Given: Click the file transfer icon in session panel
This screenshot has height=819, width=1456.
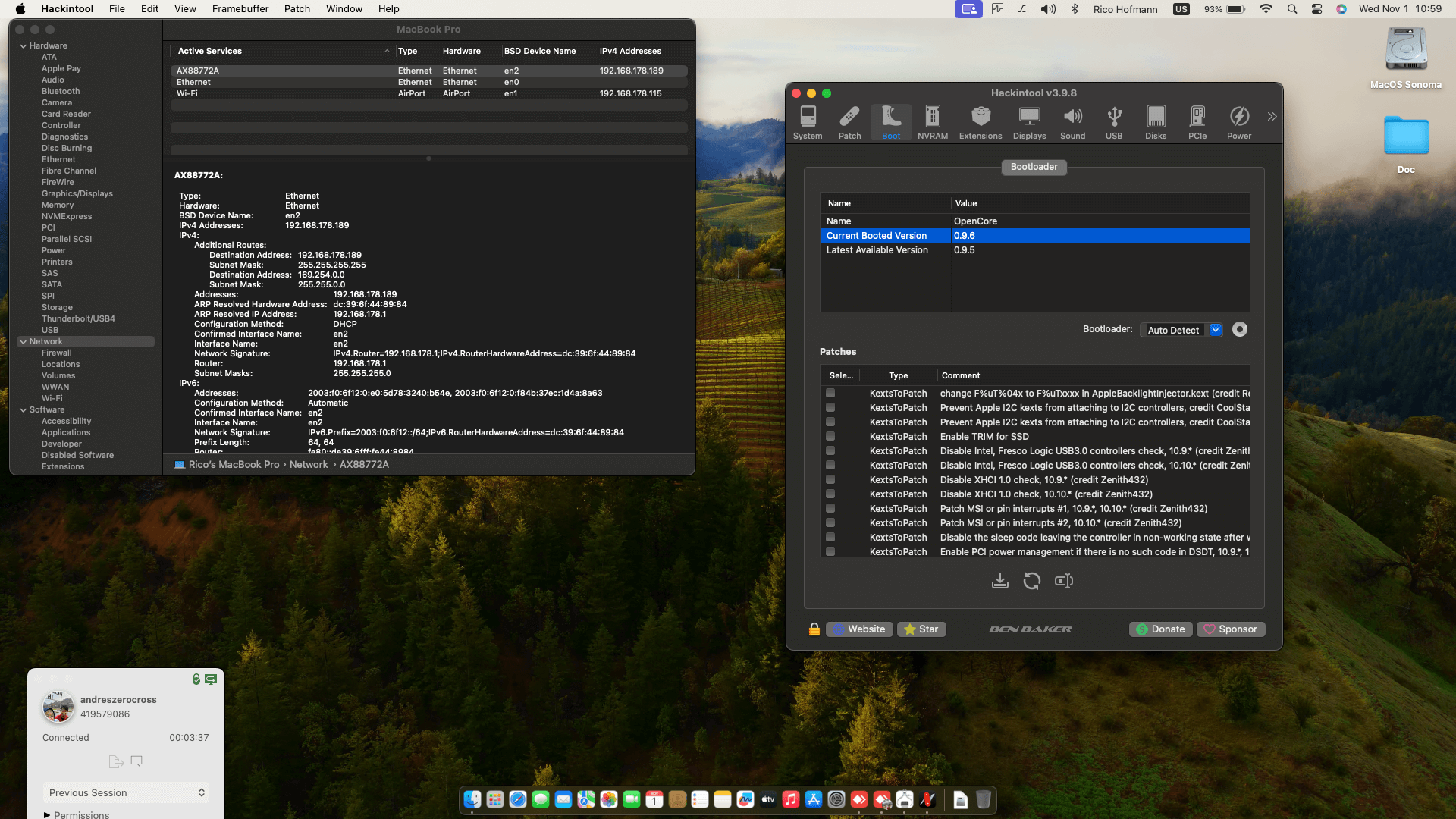Looking at the screenshot, I should tap(116, 761).
